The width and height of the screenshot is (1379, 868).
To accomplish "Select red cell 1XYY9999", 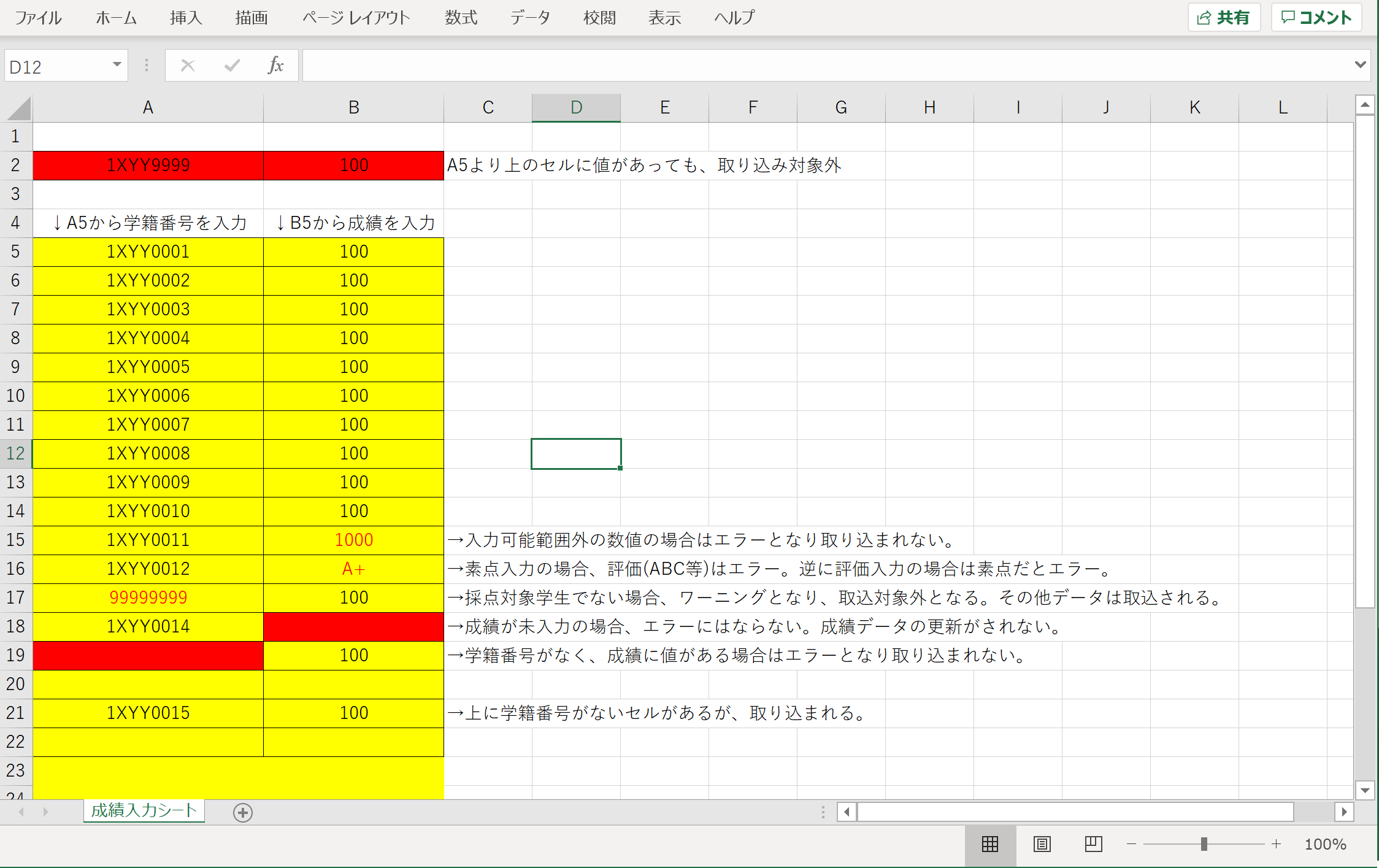I will pyautogui.click(x=148, y=166).
